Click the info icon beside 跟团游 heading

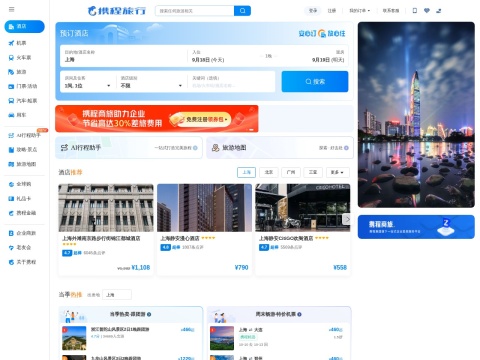point(149,314)
